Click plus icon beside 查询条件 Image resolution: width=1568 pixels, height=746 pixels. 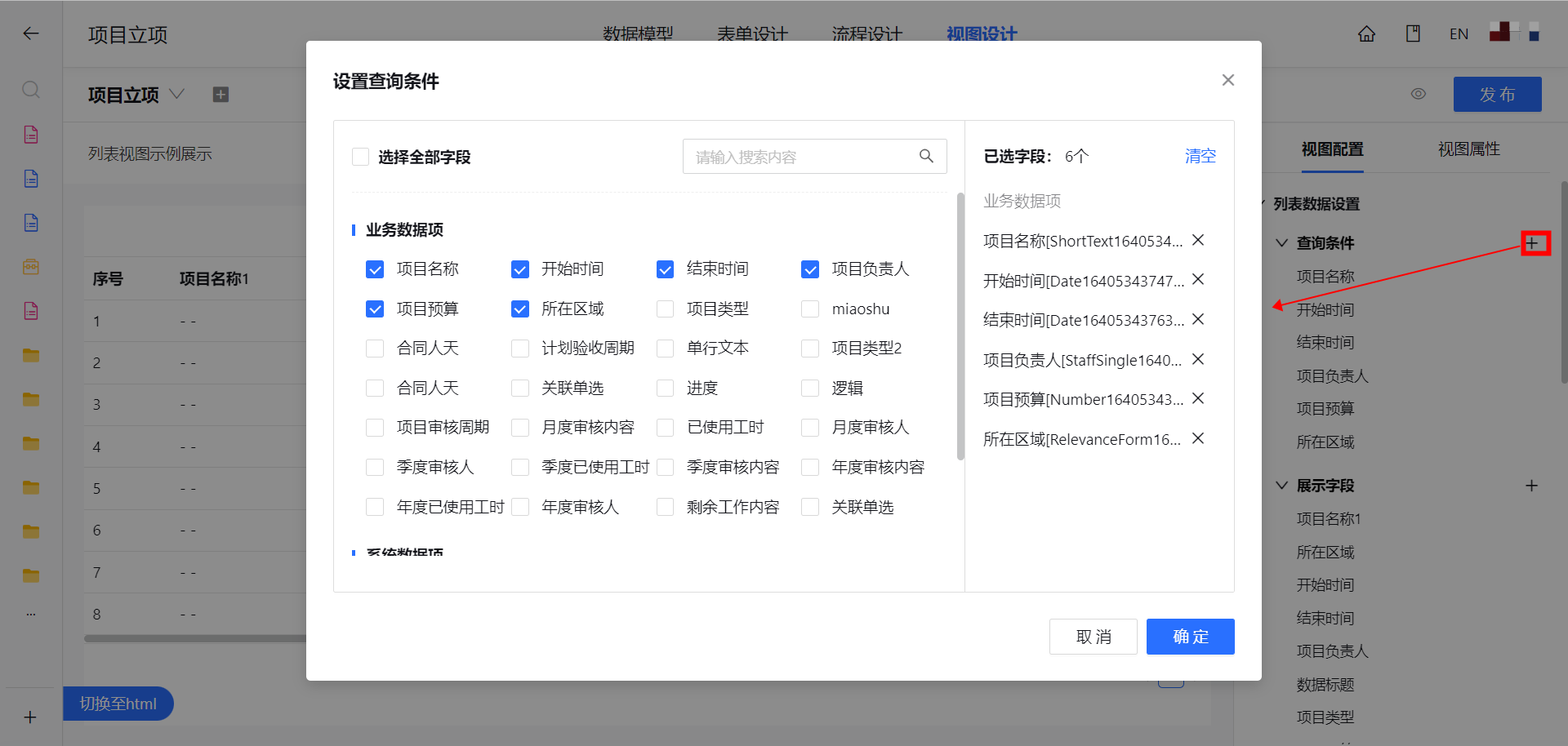click(1532, 243)
